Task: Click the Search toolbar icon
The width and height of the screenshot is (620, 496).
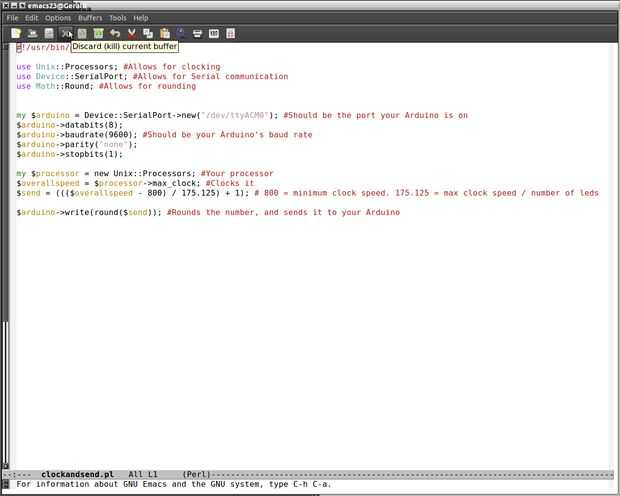Action: 181,33
